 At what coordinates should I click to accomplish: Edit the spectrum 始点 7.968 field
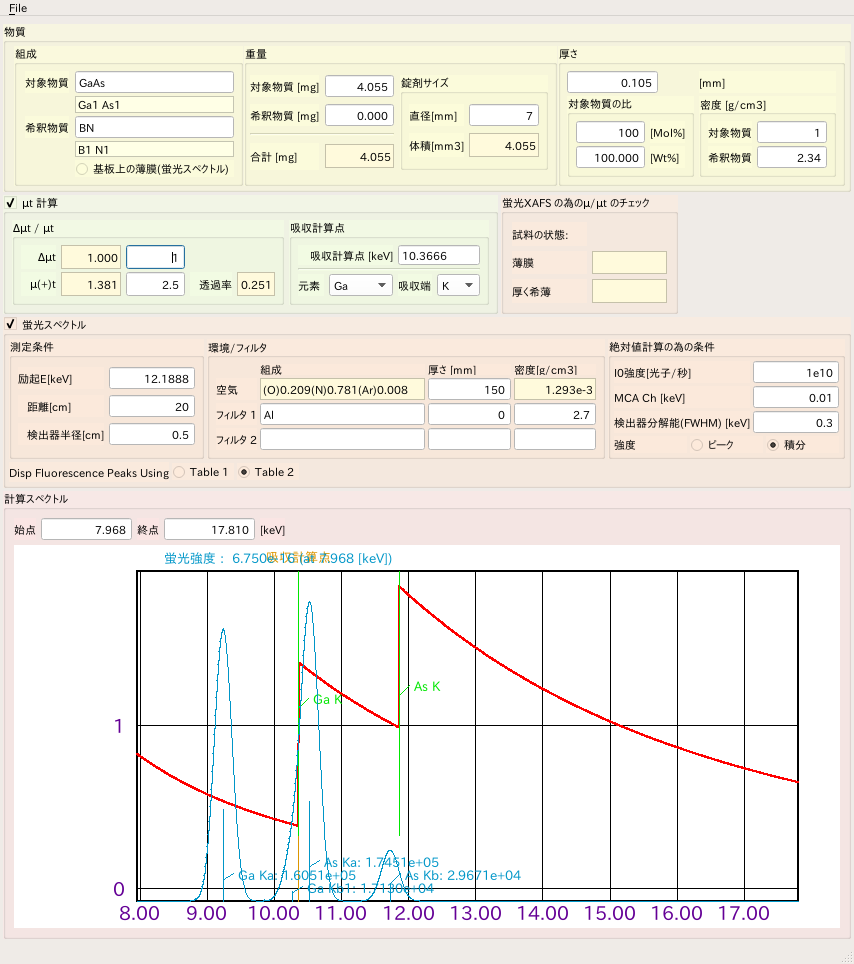click(x=86, y=529)
